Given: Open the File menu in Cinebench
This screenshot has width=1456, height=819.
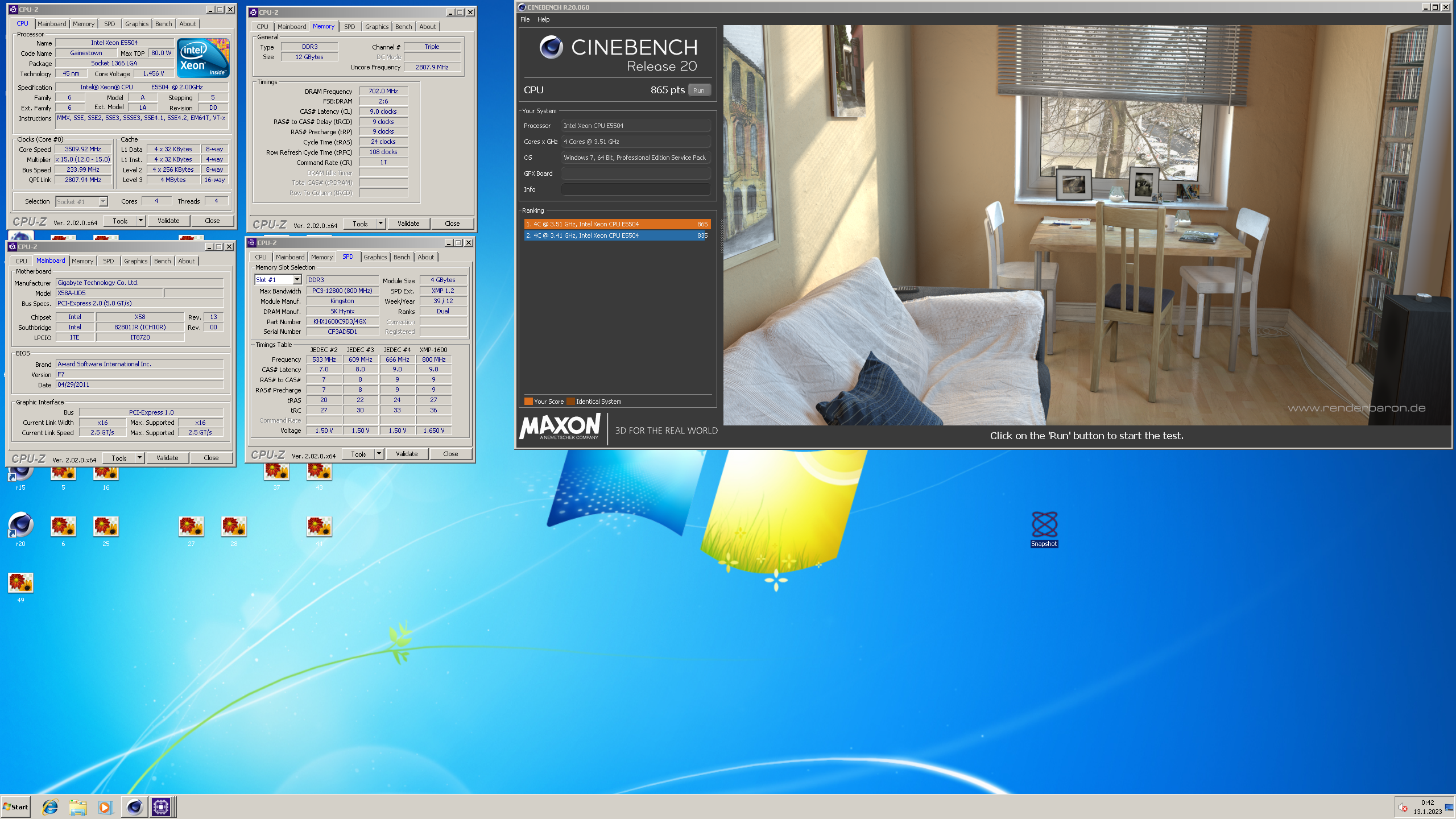Looking at the screenshot, I should tap(525, 19).
